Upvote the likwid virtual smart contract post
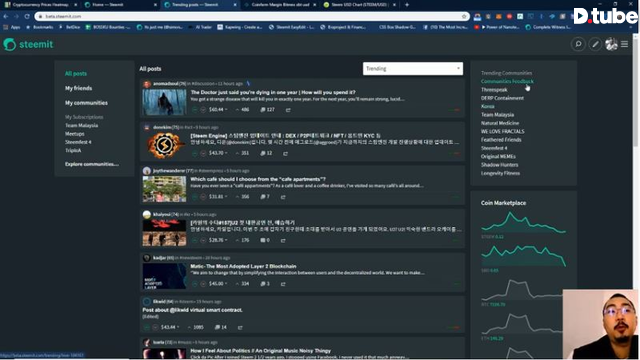The image size is (640, 360). pos(147,327)
